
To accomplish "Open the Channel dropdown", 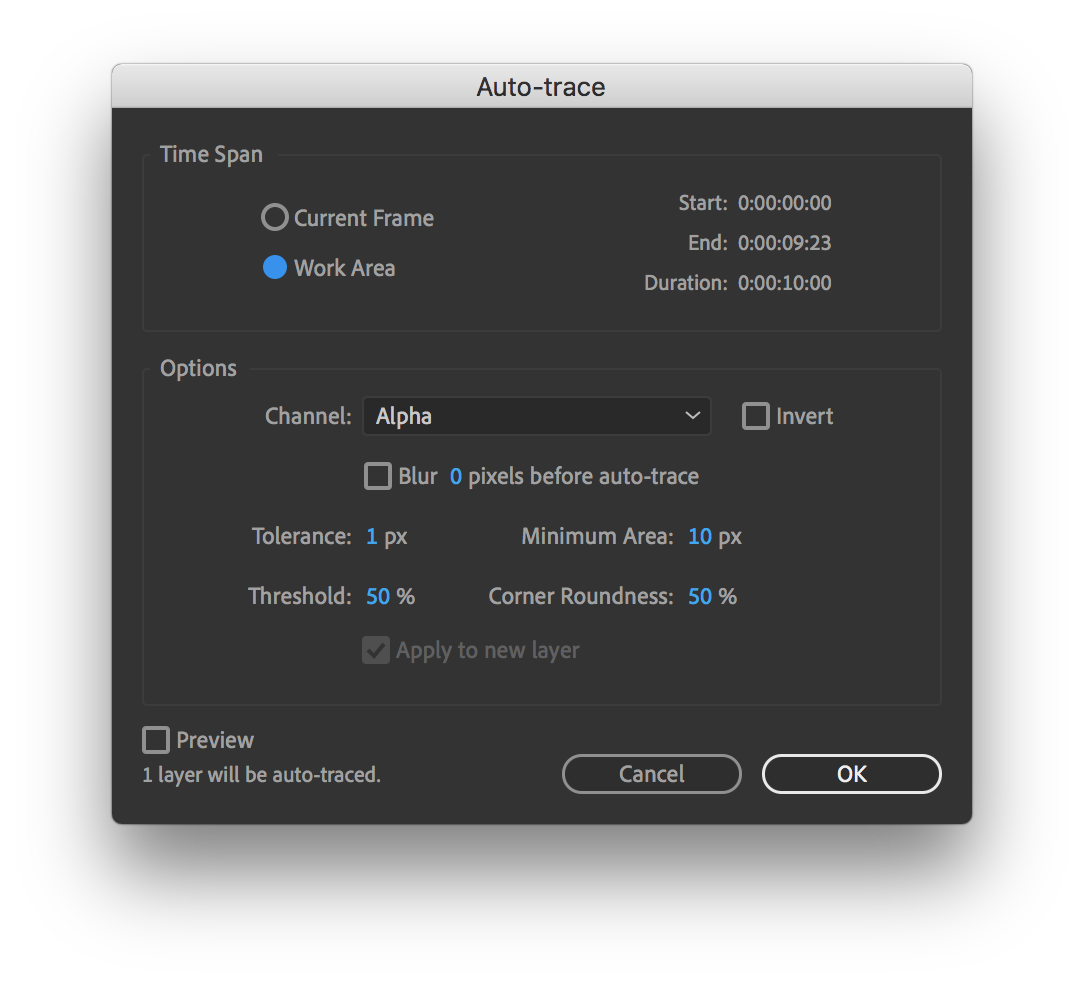I will pos(537,416).
